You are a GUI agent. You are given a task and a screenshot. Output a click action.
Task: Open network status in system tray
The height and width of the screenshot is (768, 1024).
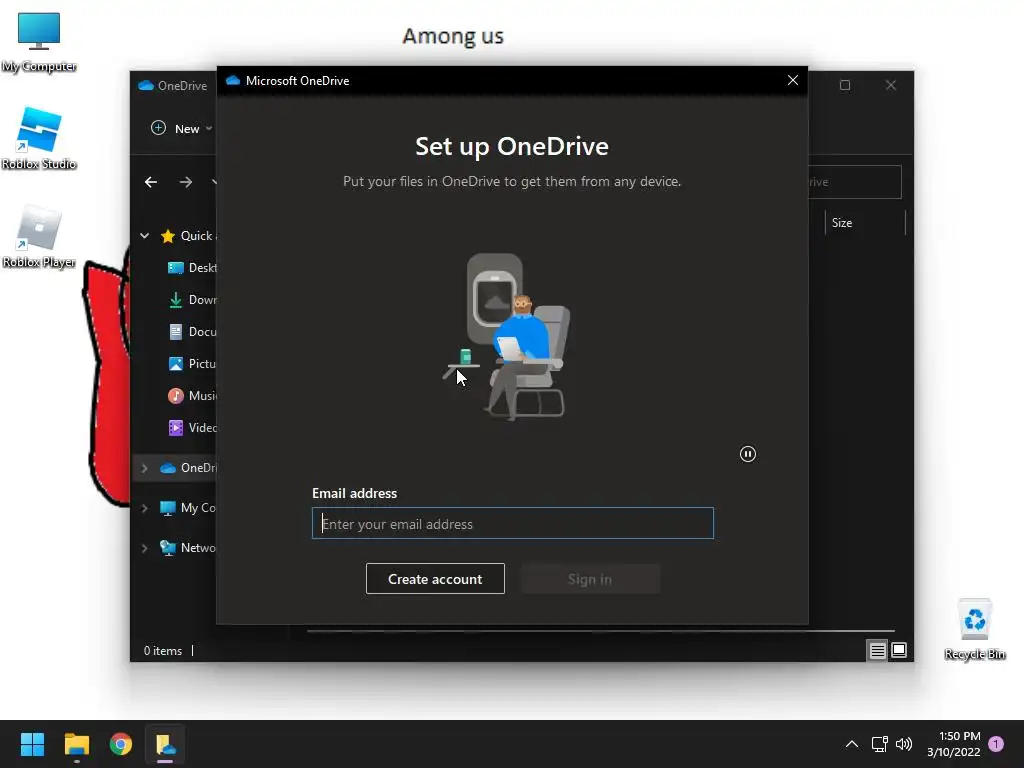pos(879,744)
